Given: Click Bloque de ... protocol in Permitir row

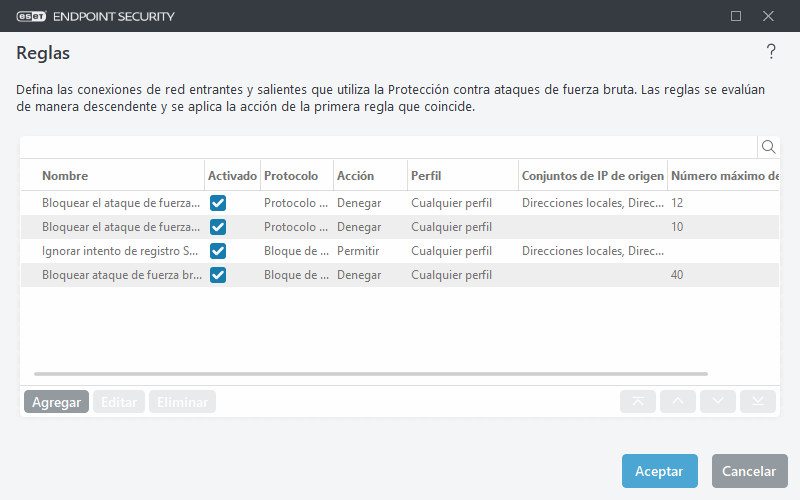Looking at the screenshot, I should [296, 251].
